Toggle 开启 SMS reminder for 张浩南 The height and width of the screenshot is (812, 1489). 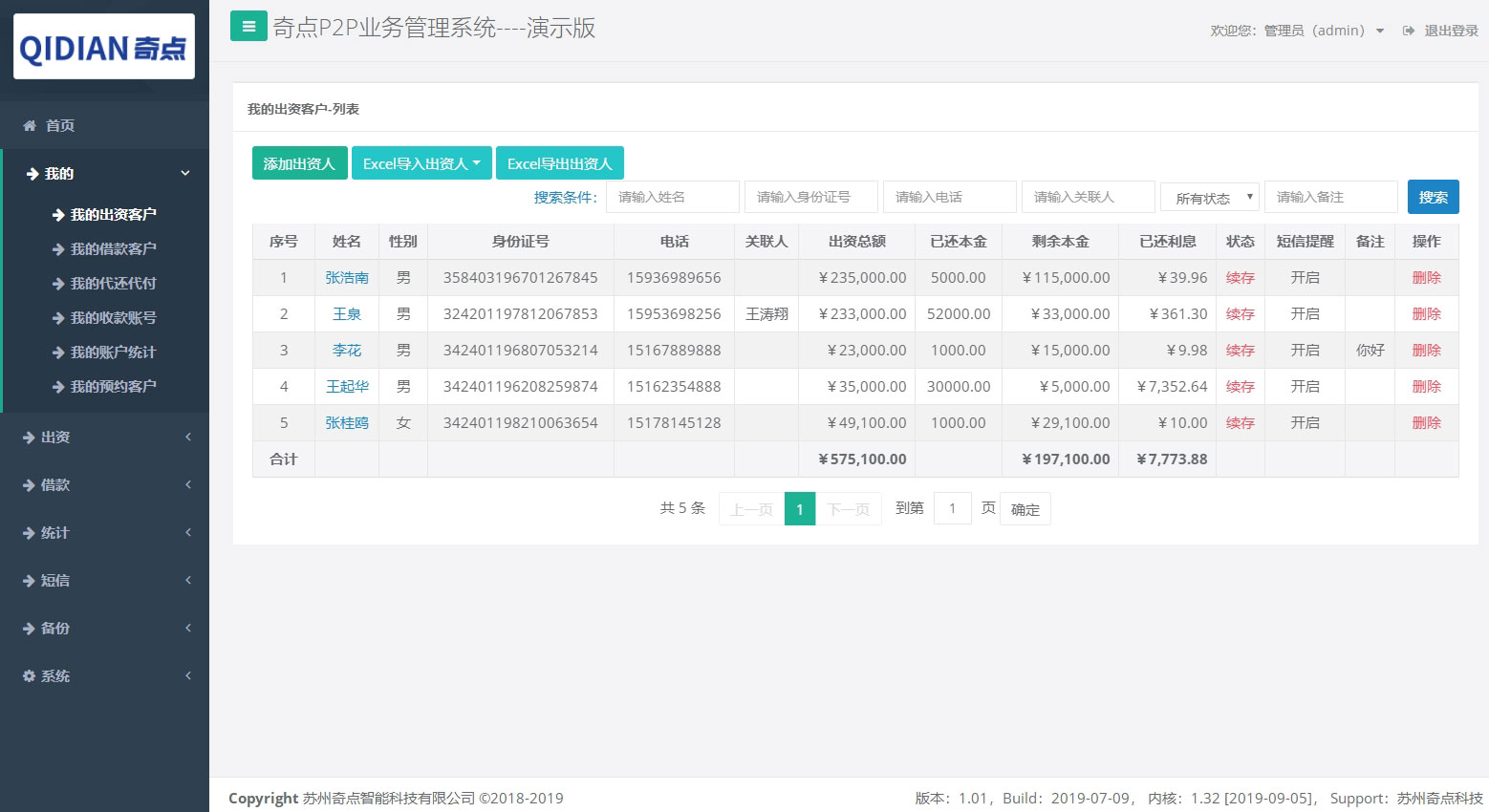pos(1304,277)
